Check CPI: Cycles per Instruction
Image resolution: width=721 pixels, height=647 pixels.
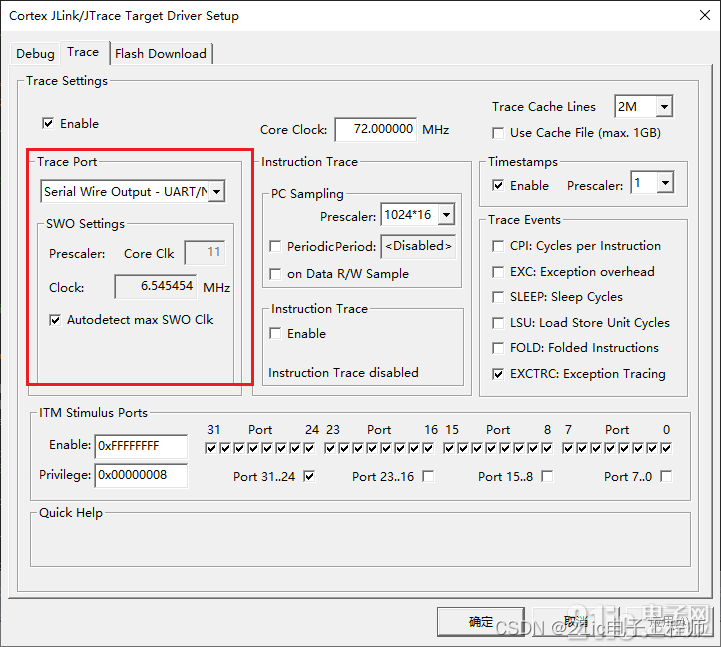(x=498, y=246)
